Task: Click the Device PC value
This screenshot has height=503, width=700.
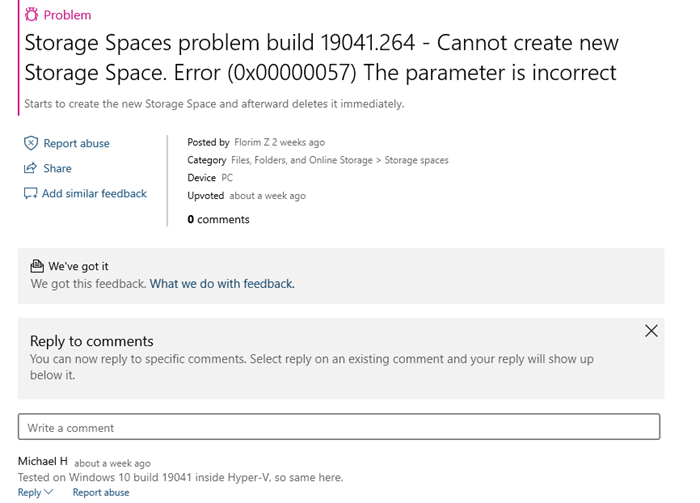Action: [227, 178]
